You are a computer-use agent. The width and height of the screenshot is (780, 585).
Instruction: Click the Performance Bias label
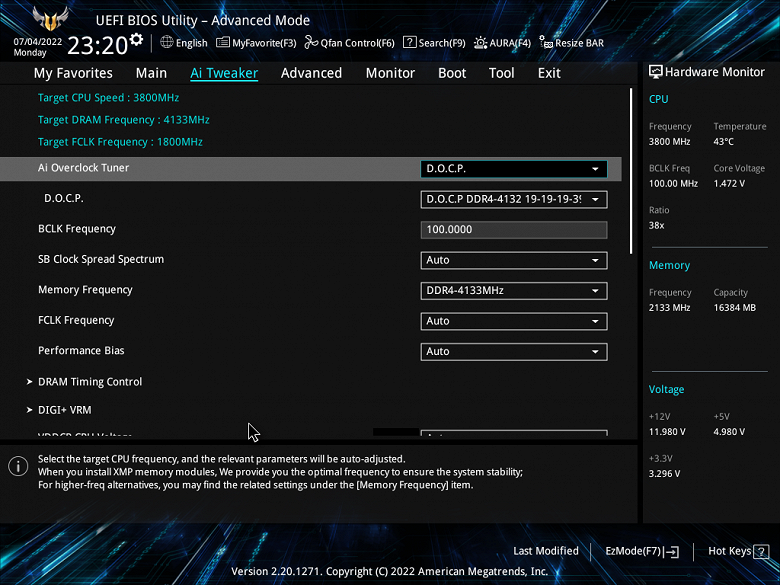81,351
